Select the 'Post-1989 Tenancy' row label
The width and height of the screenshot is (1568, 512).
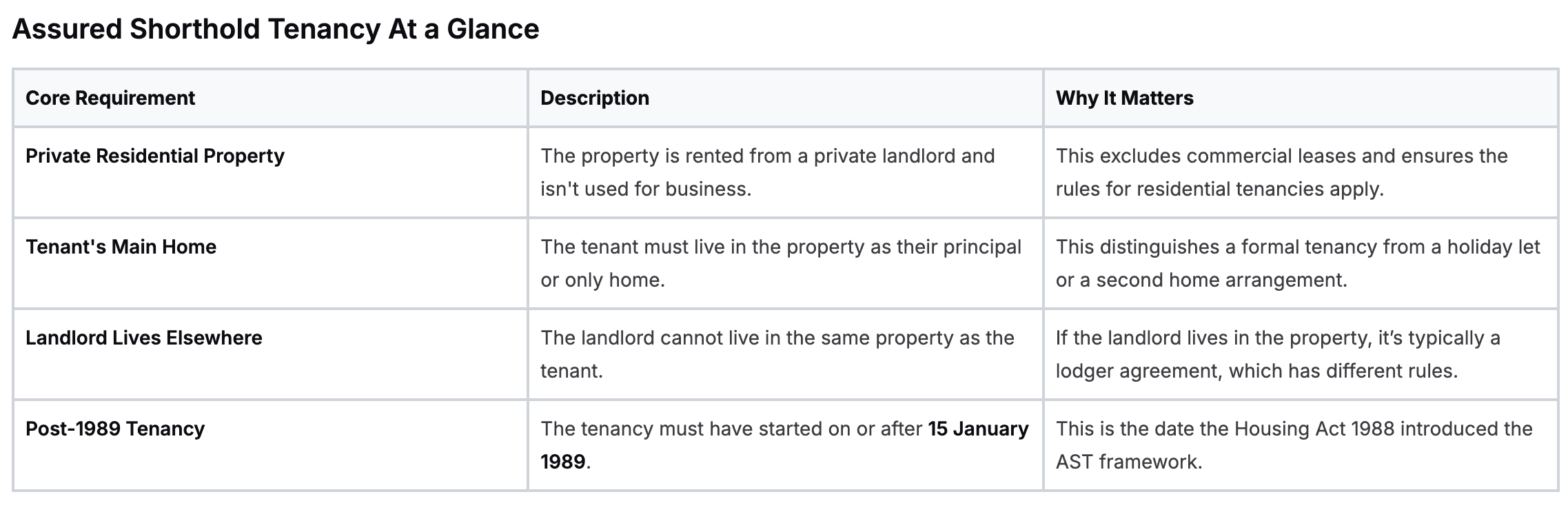pyautogui.click(x=115, y=429)
